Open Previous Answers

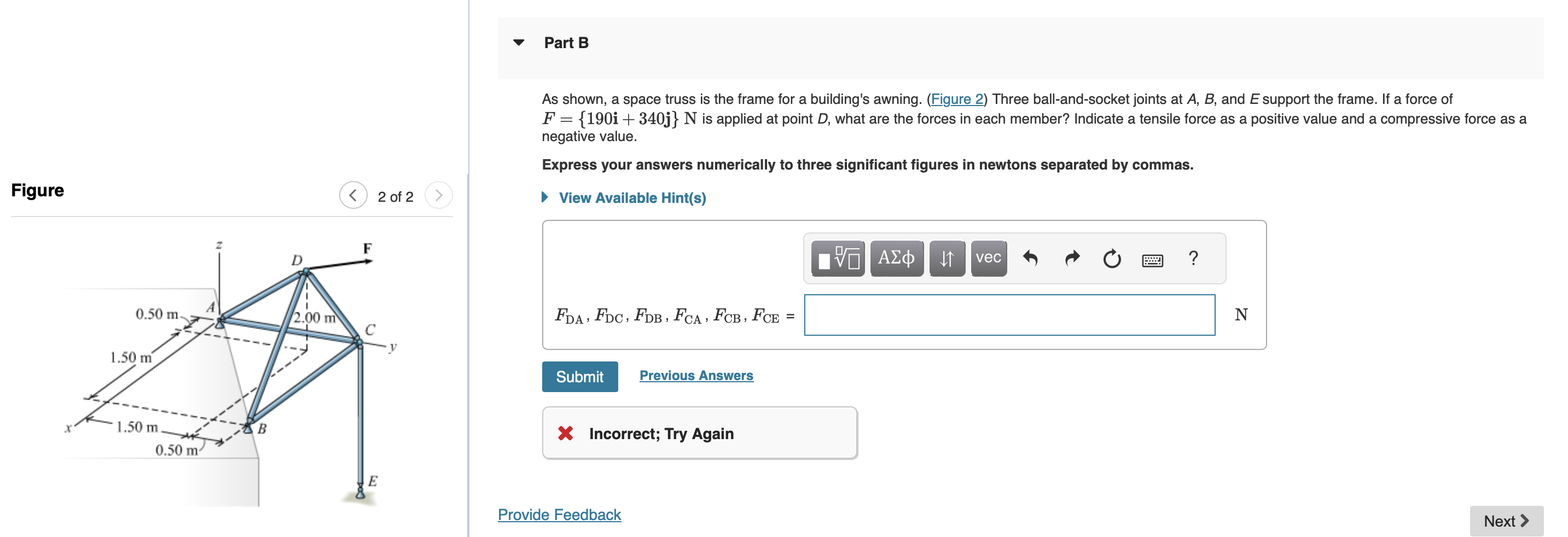[x=696, y=375]
